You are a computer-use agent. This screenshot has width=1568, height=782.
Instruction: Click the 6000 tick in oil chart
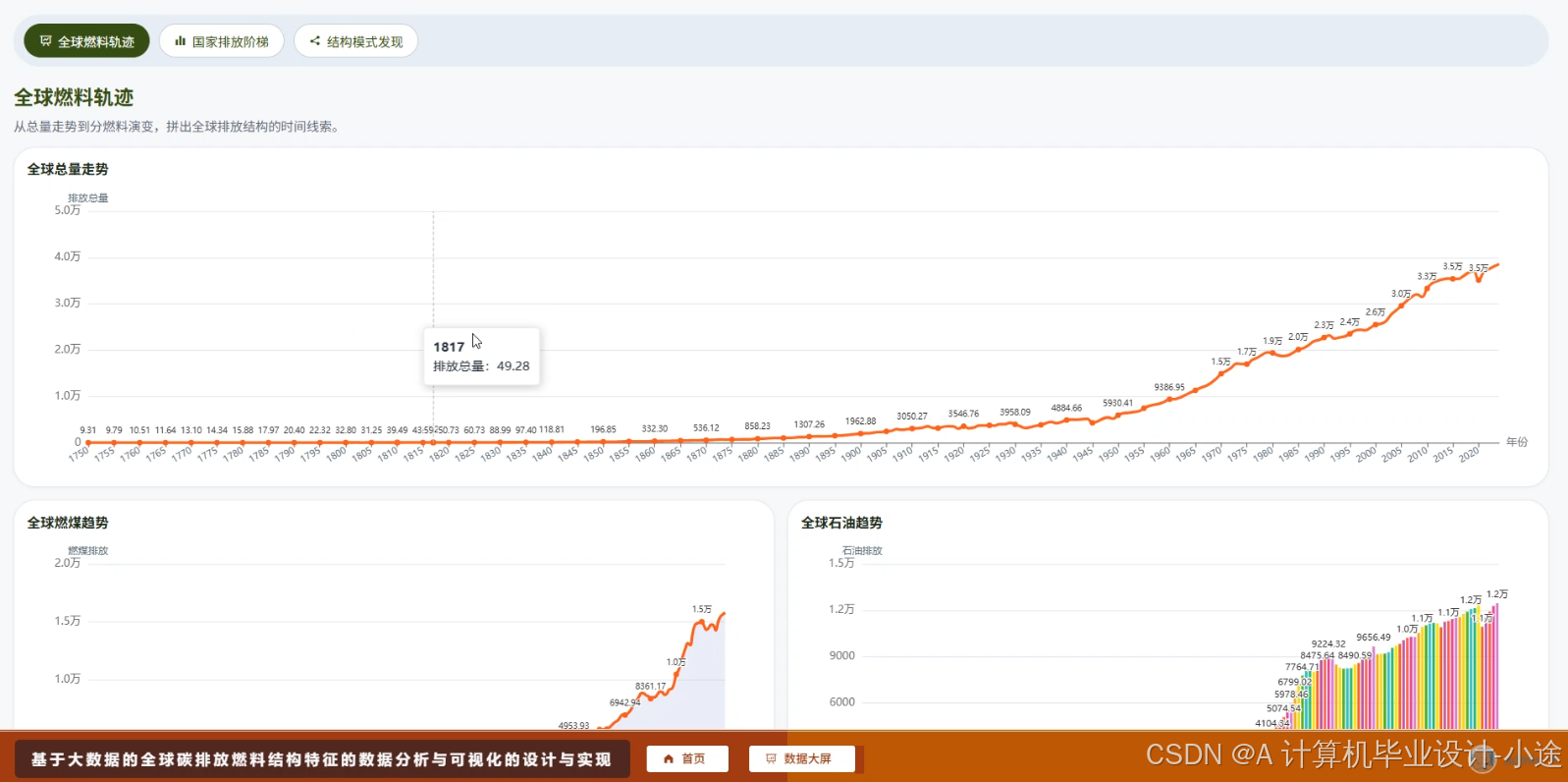click(x=841, y=701)
